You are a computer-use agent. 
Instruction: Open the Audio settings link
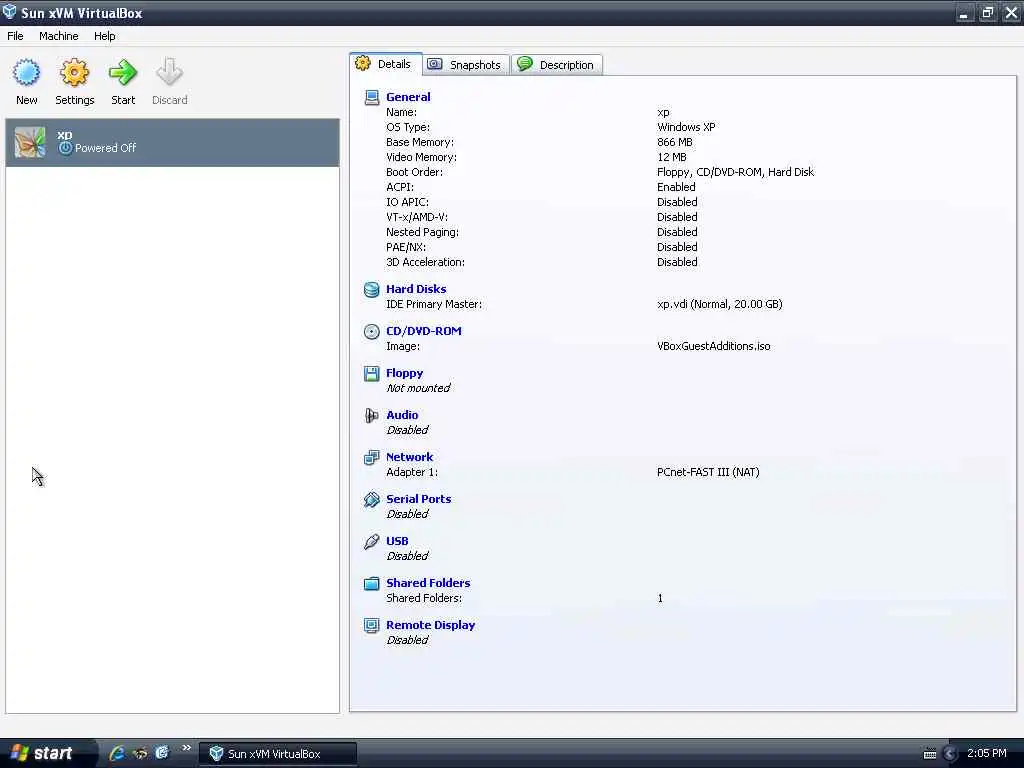[402, 415]
